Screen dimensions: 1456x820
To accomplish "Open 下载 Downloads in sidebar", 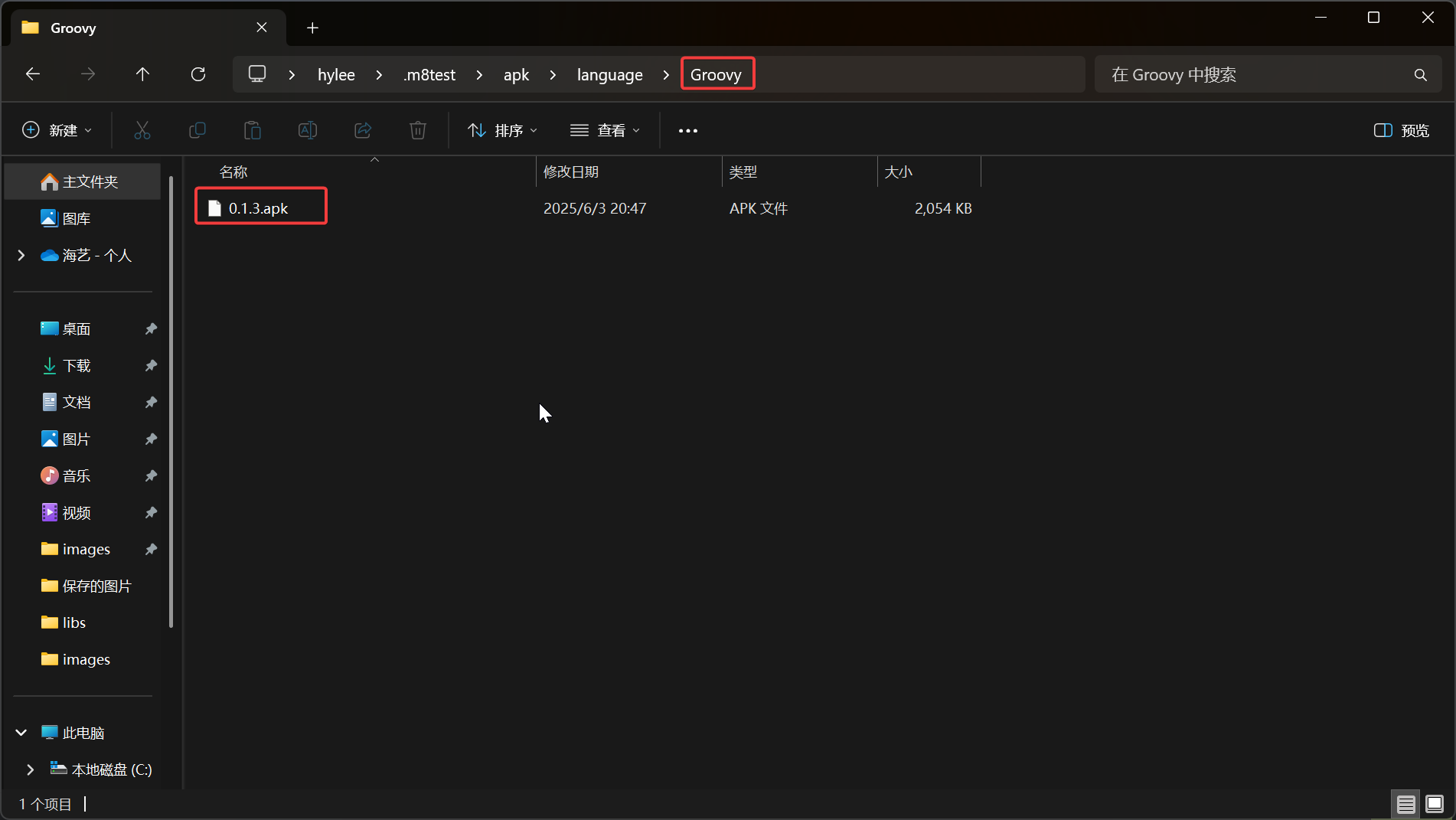I will click(x=77, y=365).
